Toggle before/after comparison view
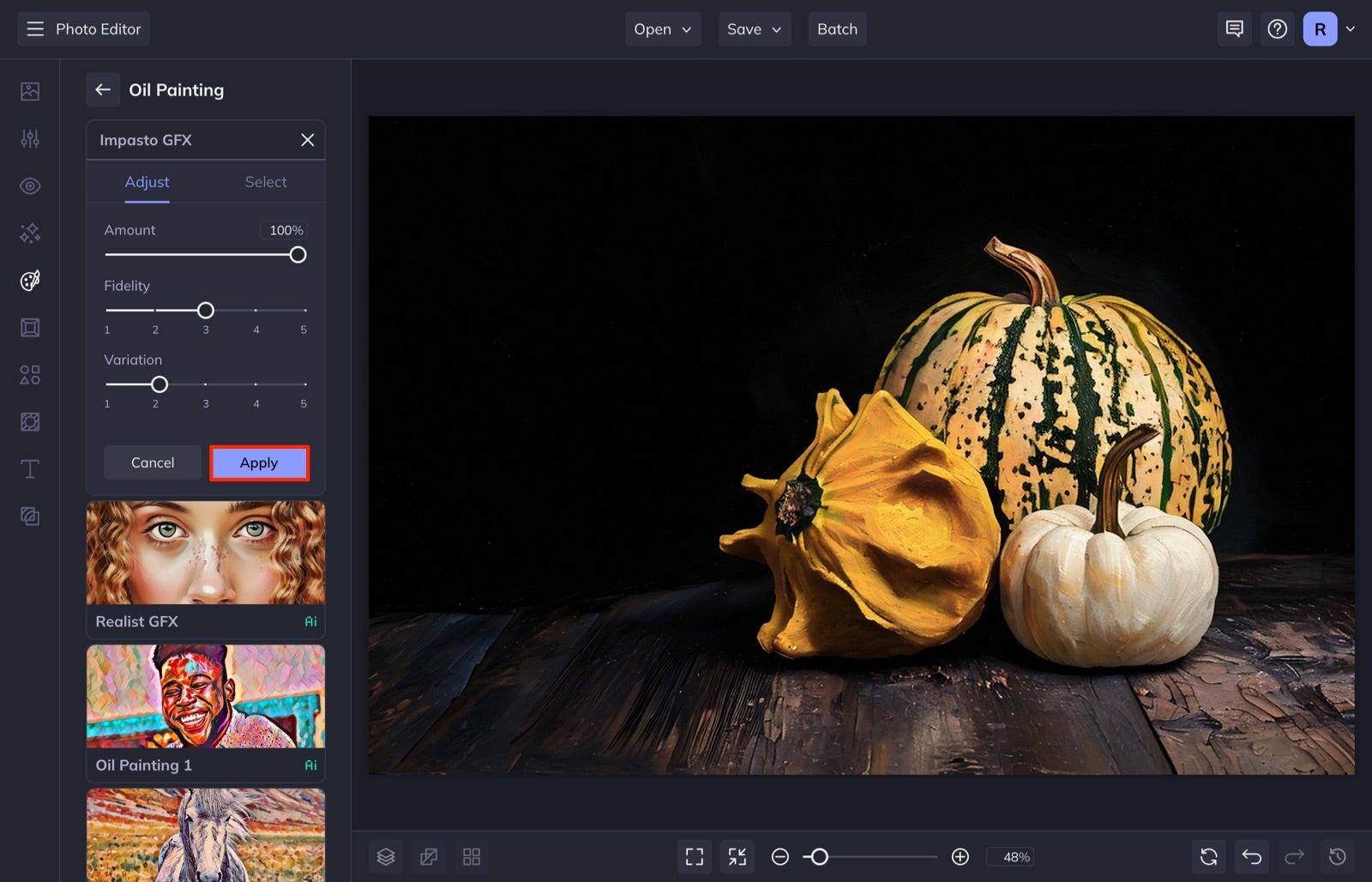The width and height of the screenshot is (1372, 882). click(429, 855)
